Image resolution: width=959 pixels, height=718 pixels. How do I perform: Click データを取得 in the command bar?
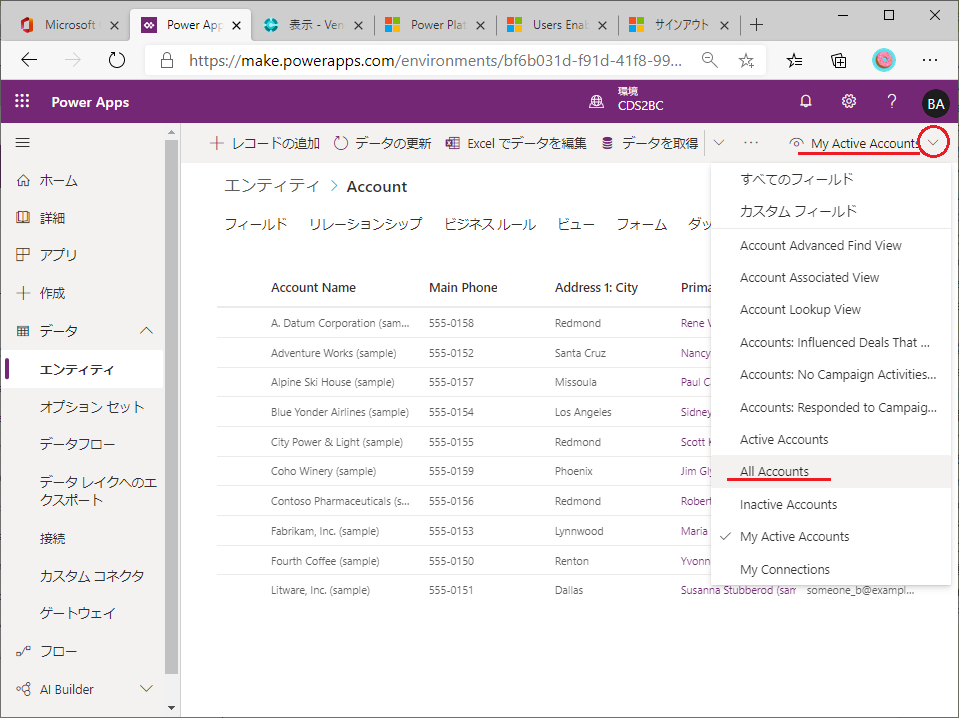[x=650, y=143]
